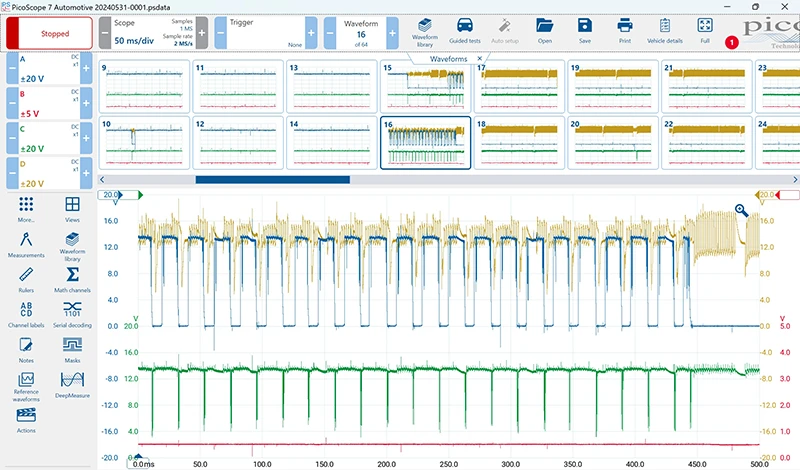Increase Channel A range

pyautogui.click(x=86, y=68)
